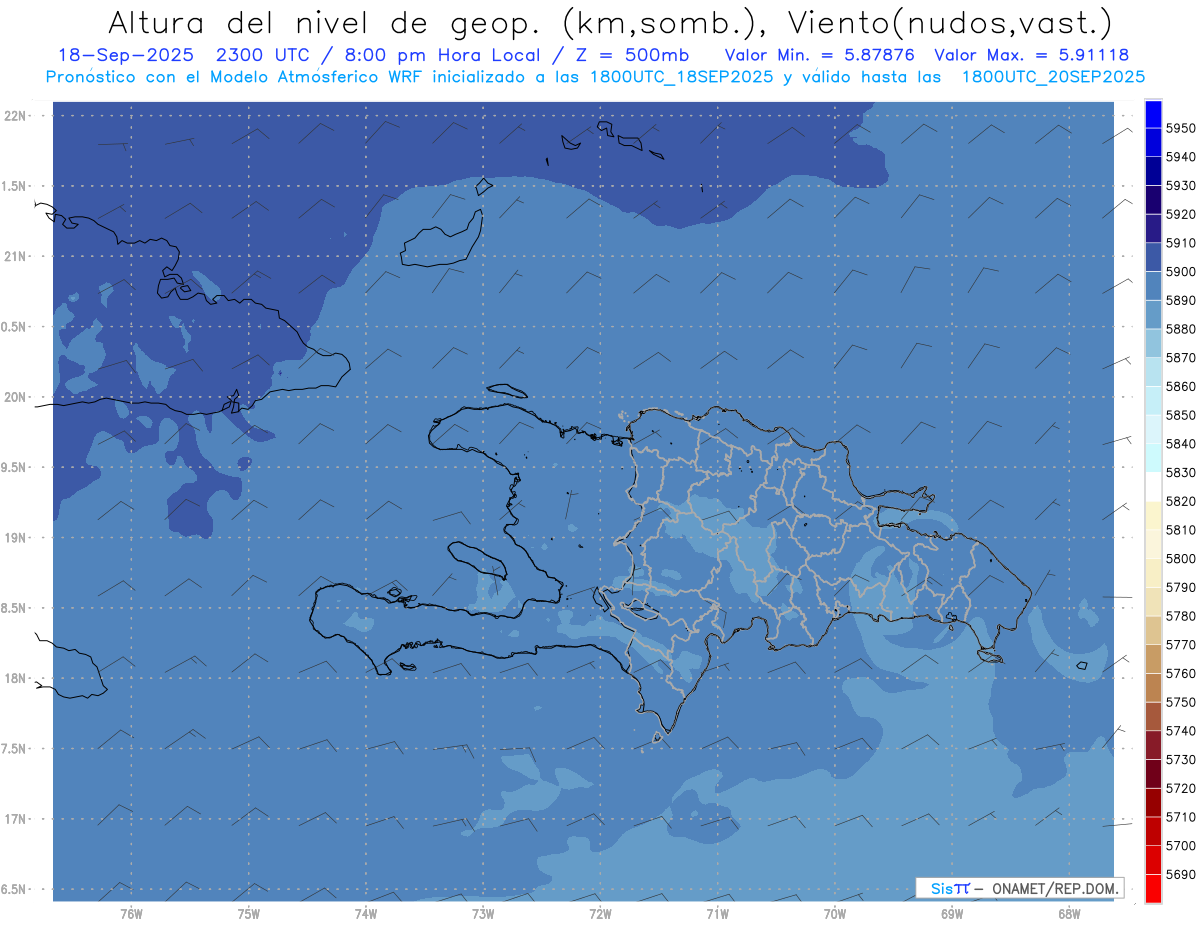Select the top bright blue legend swatch
Viewport: 1200px width, 927px height.
1153,114
